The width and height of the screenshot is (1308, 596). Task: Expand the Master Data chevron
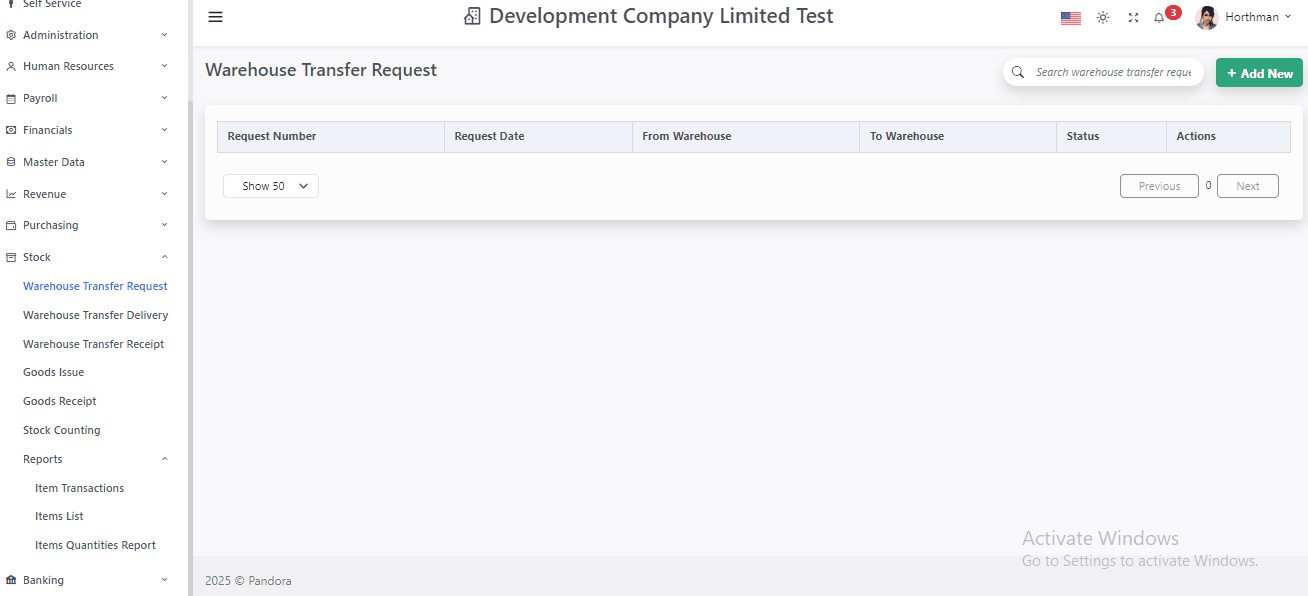tap(165, 162)
